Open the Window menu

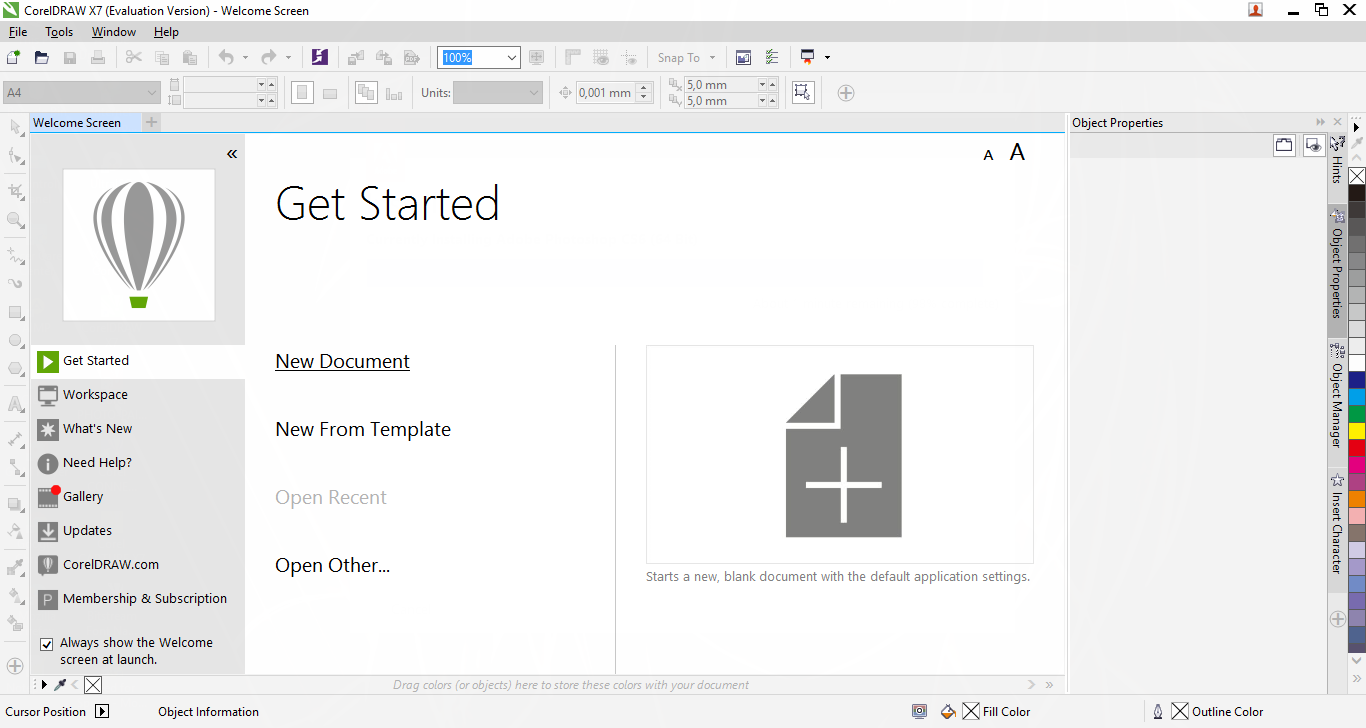pyautogui.click(x=114, y=32)
